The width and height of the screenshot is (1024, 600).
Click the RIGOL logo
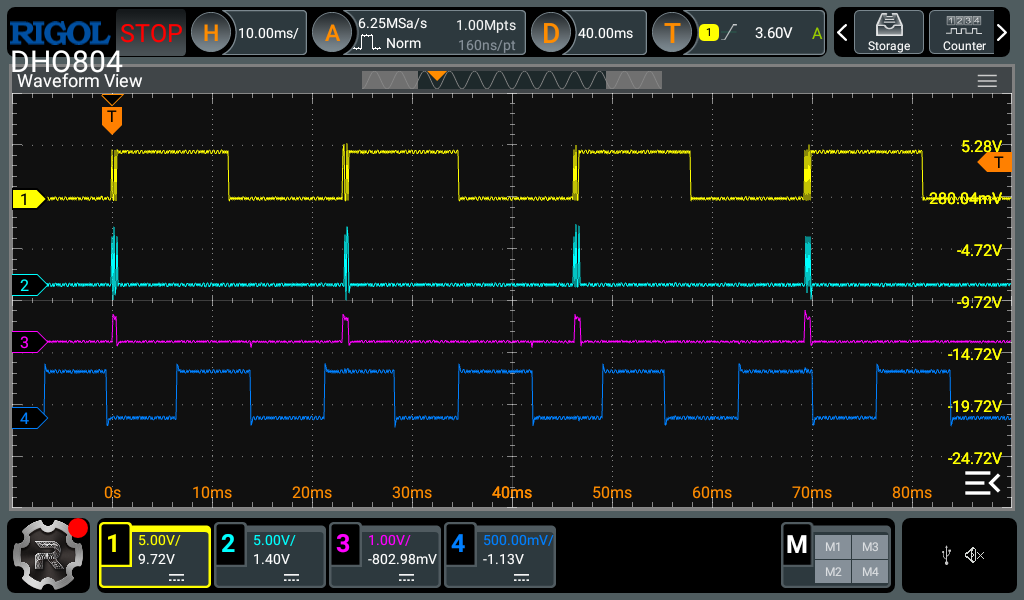pyautogui.click(x=59, y=33)
